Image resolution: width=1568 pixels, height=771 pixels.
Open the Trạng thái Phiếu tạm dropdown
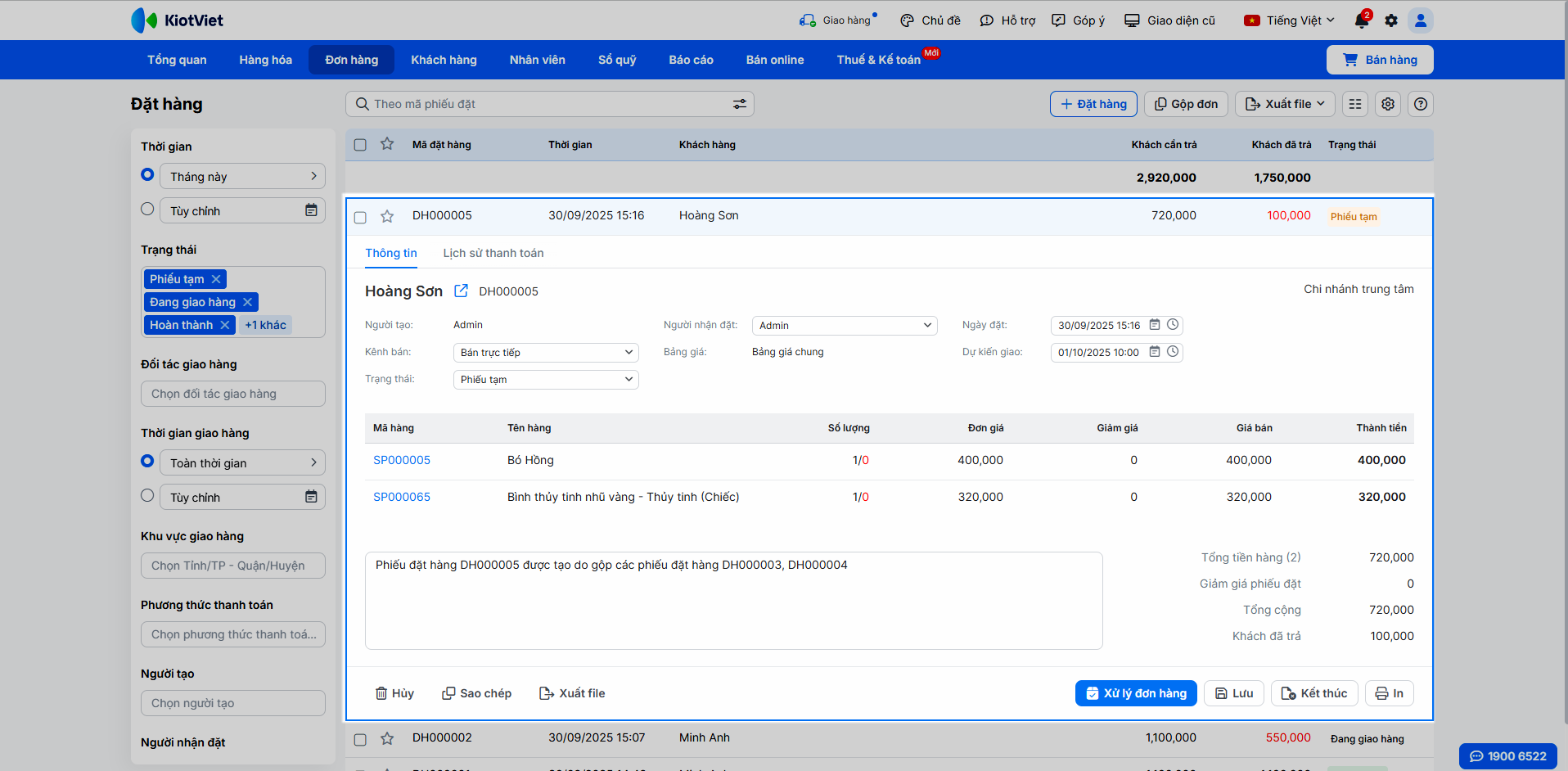pyautogui.click(x=546, y=380)
